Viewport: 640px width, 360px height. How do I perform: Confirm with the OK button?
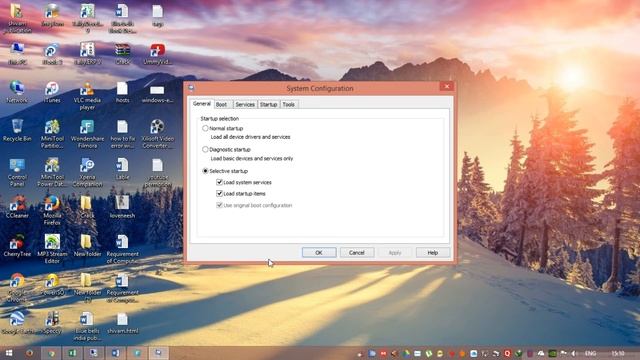(319, 253)
